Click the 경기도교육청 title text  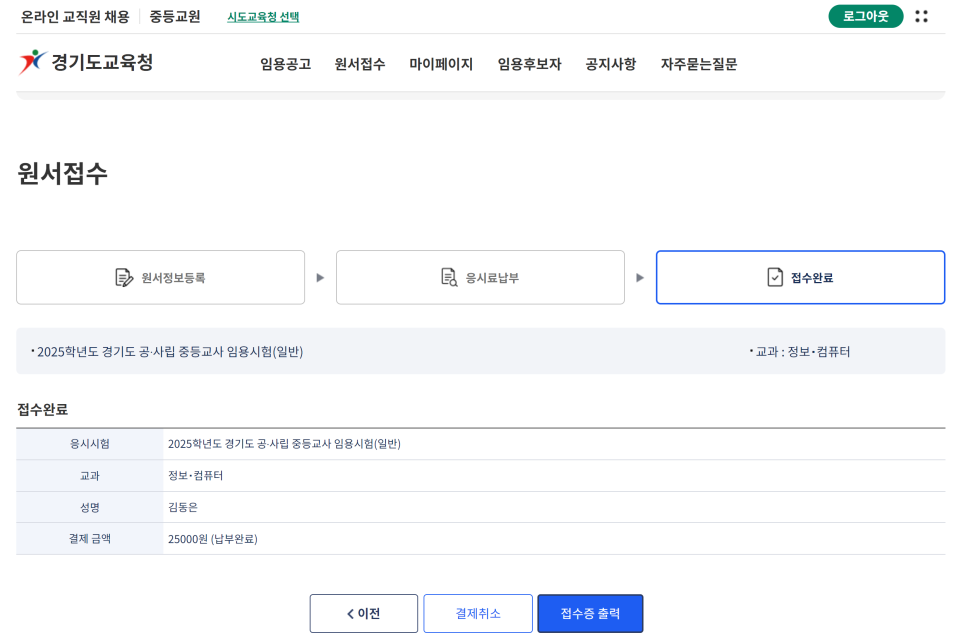(102, 62)
